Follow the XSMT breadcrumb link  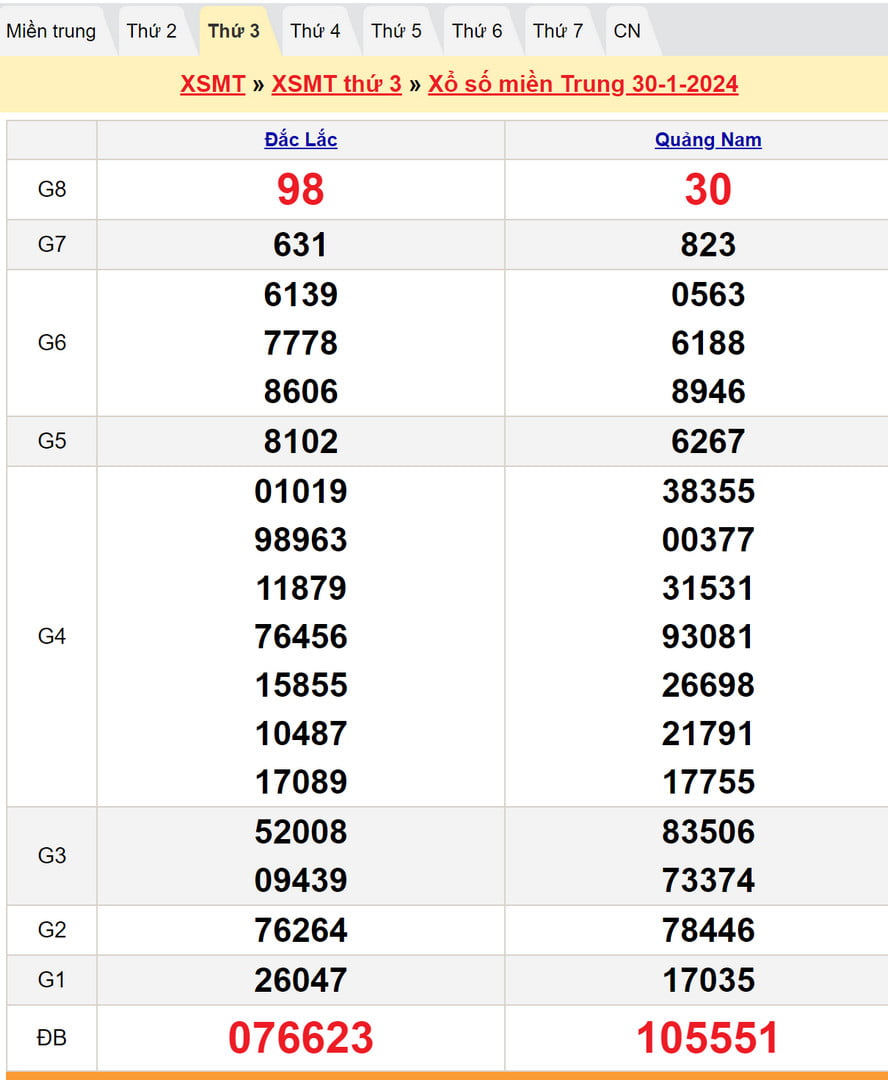pyautogui.click(x=212, y=84)
